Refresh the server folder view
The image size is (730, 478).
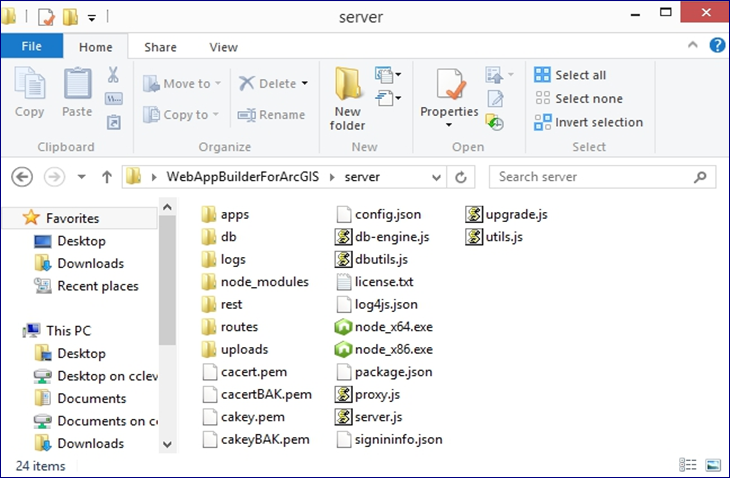[x=460, y=177]
